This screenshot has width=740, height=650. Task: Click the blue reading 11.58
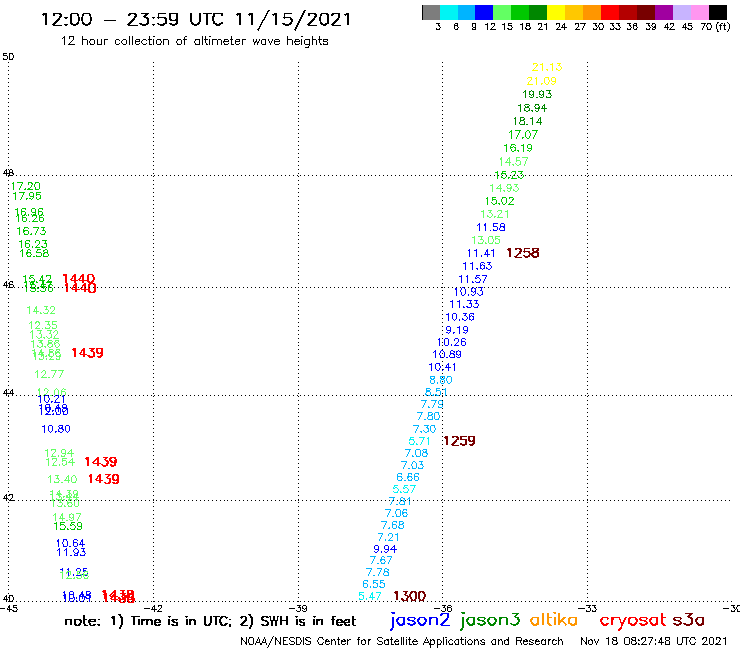pyautogui.click(x=490, y=227)
